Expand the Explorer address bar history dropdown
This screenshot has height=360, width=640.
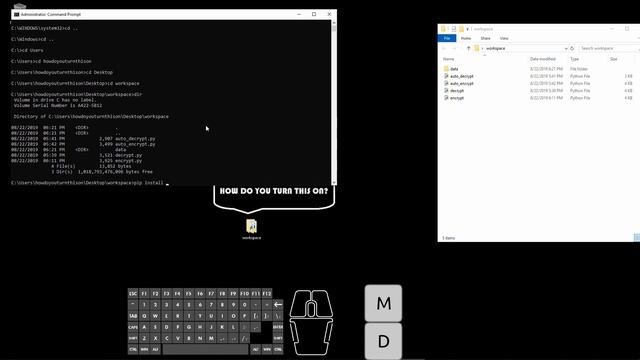point(566,48)
